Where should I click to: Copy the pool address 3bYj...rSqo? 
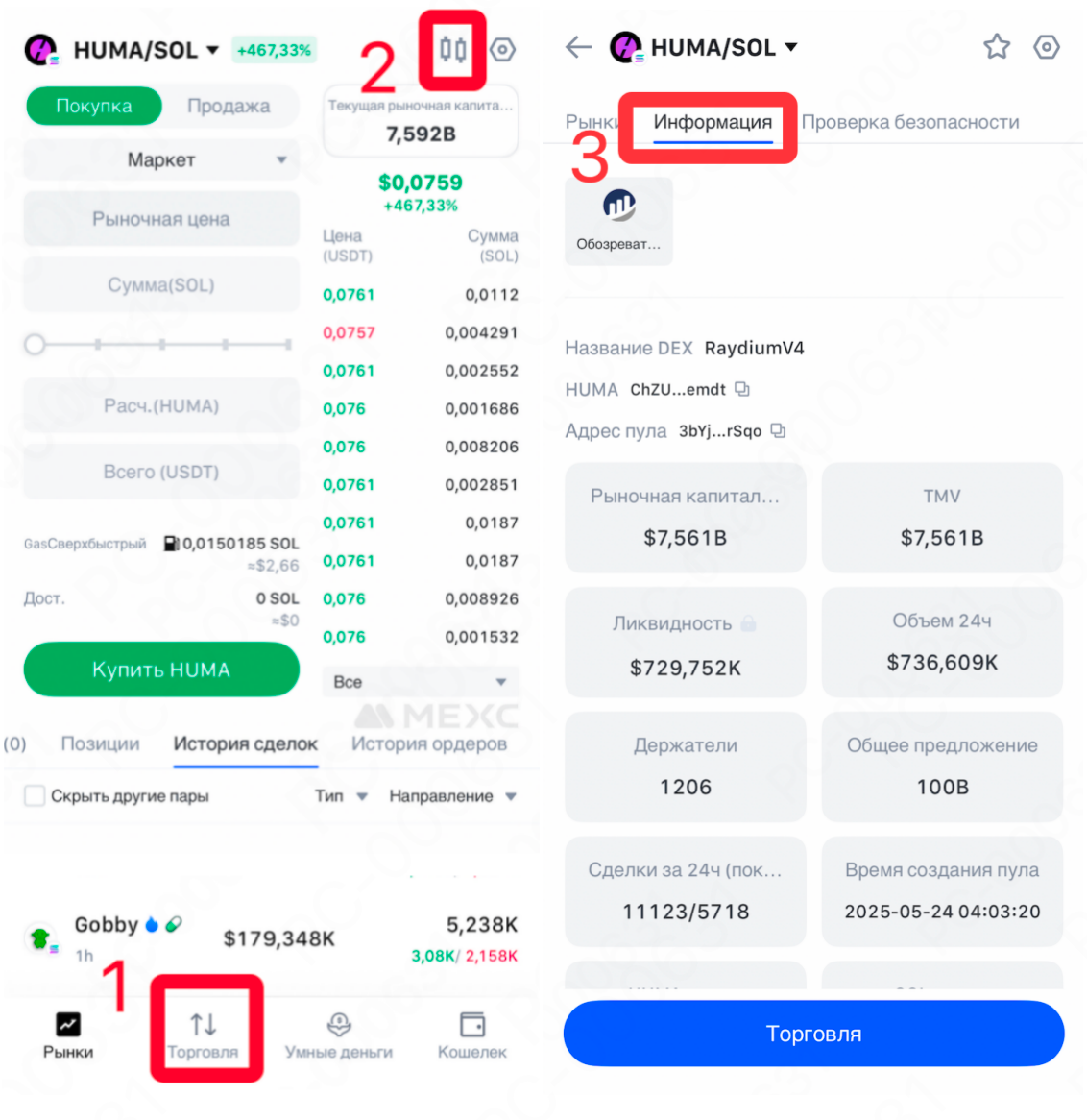(x=779, y=430)
